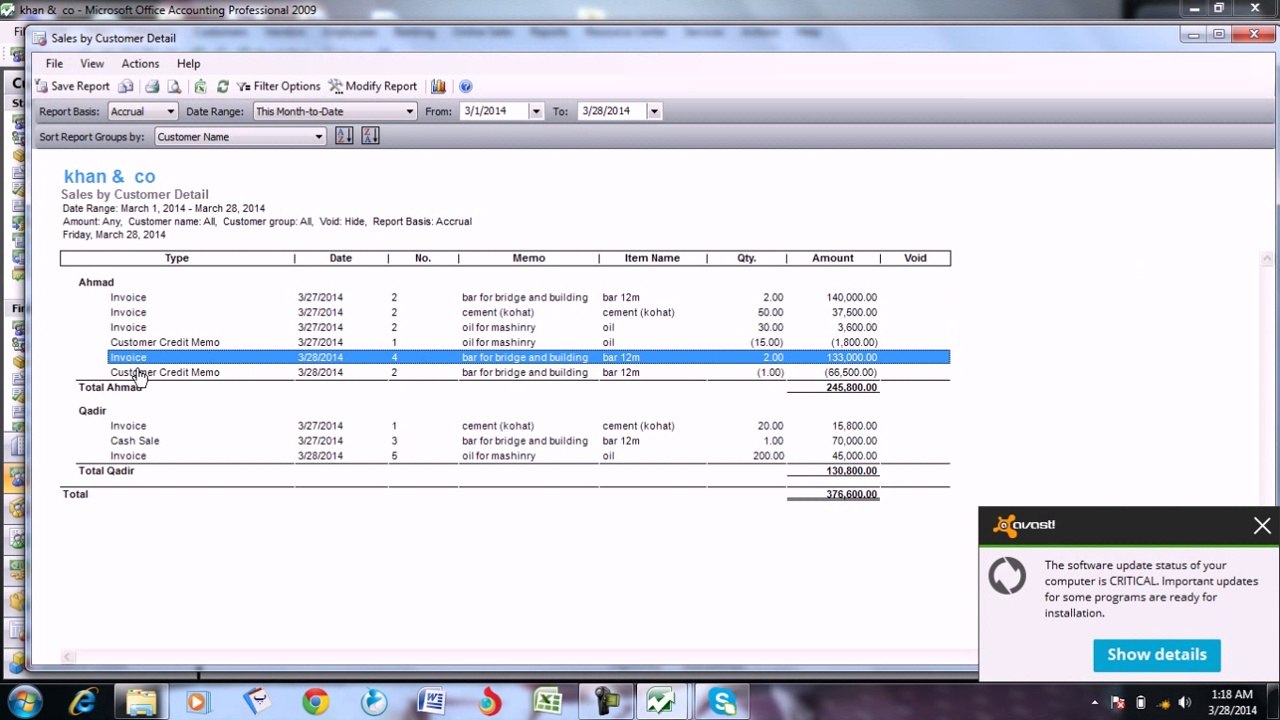Click the Save Report toolbar button
This screenshot has width=1280, height=720.
(x=72, y=87)
